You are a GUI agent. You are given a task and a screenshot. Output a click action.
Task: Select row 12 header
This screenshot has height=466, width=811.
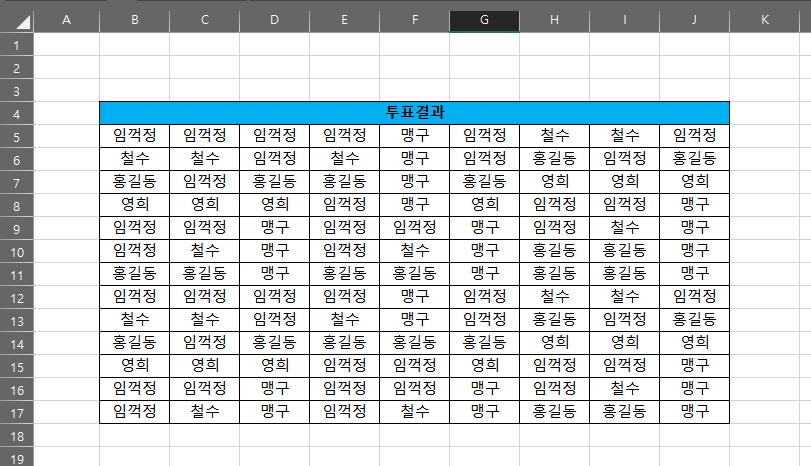[17, 298]
